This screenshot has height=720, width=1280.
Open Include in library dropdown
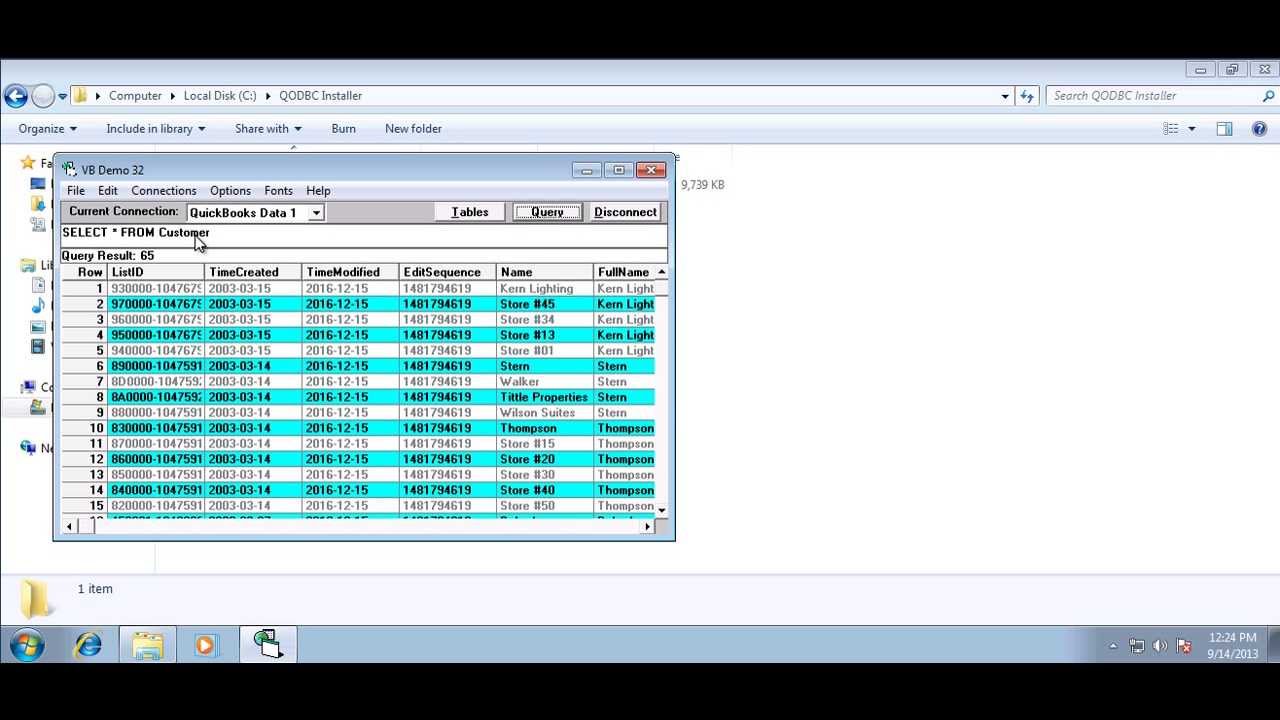155,129
